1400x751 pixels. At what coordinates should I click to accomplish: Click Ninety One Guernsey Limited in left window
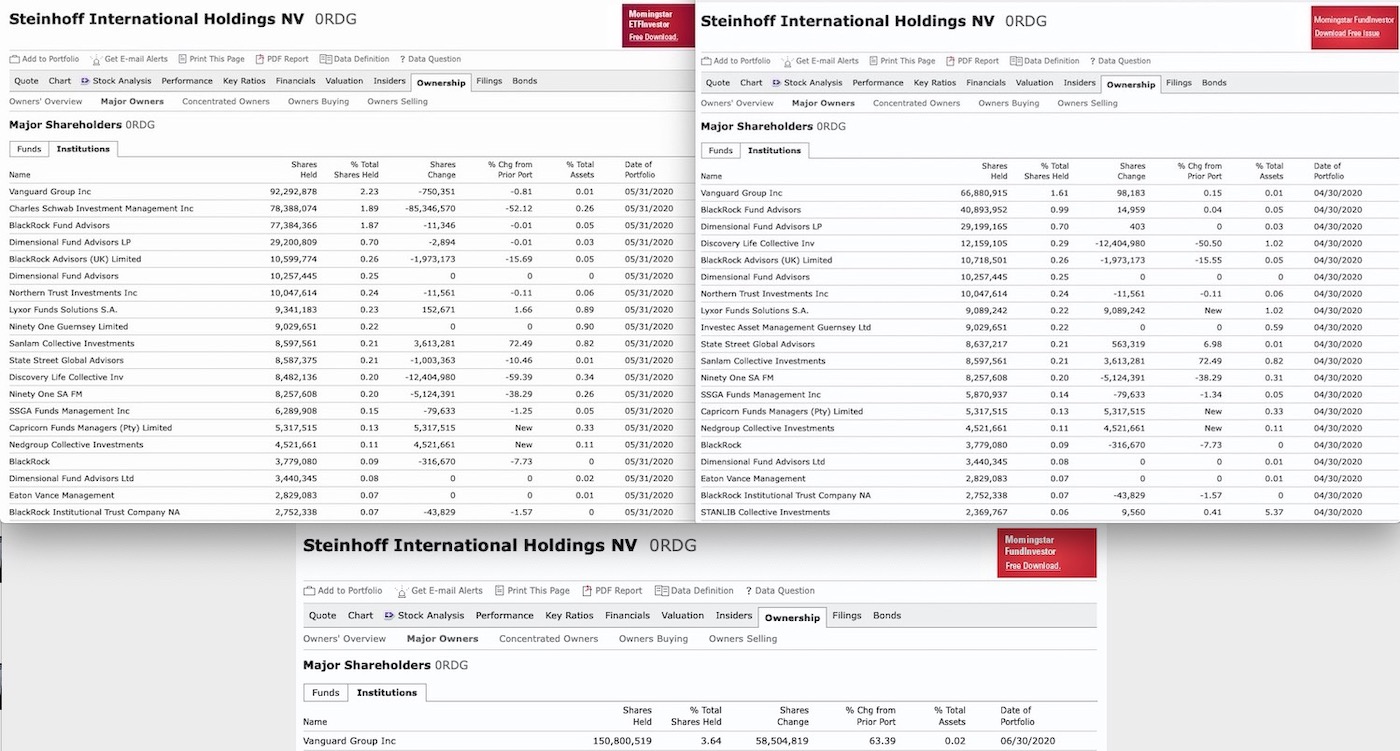point(69,326)
